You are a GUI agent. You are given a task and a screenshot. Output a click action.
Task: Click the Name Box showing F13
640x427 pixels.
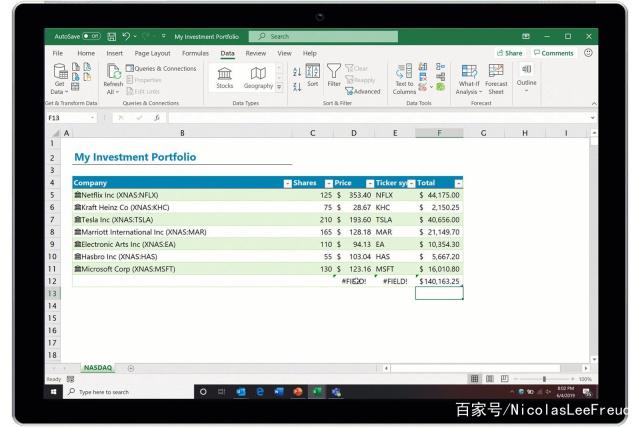[71, 118]
